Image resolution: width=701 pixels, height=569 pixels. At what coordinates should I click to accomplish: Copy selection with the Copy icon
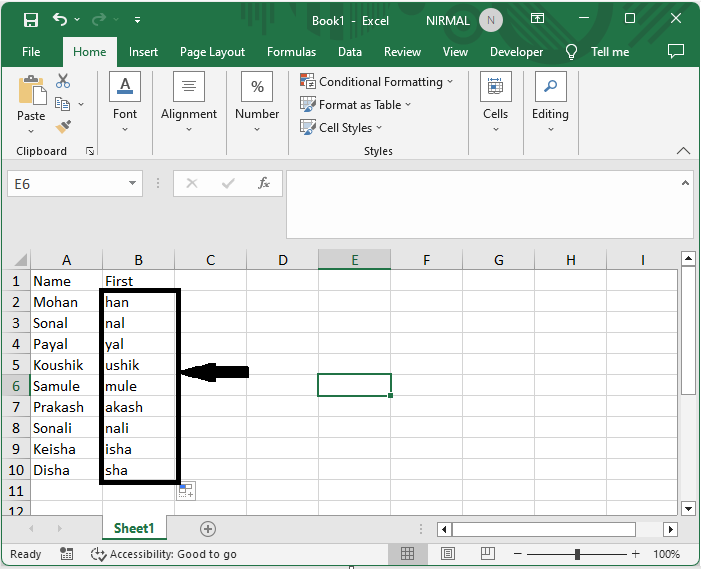pyautogui.click(x=63, y=104)
